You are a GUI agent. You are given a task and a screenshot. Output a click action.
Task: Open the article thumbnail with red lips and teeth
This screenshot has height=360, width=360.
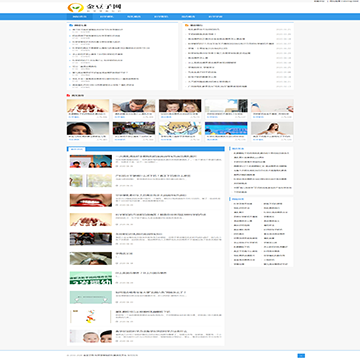coord(91,200)
